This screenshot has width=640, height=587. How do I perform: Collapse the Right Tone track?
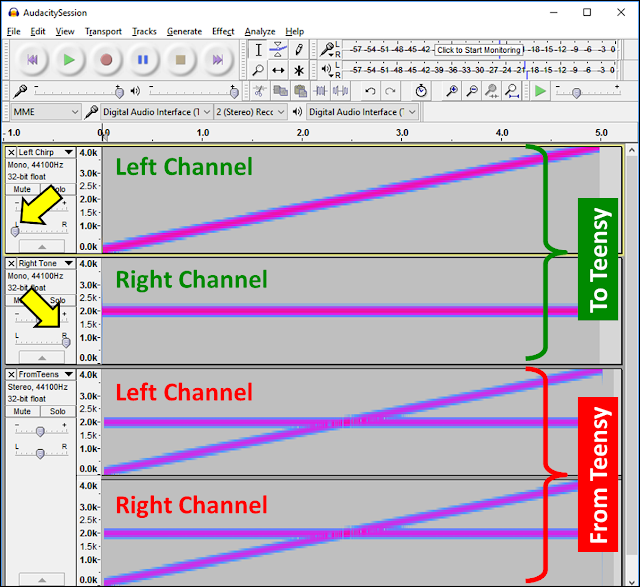pyautogui.click(x=42, y=358)
